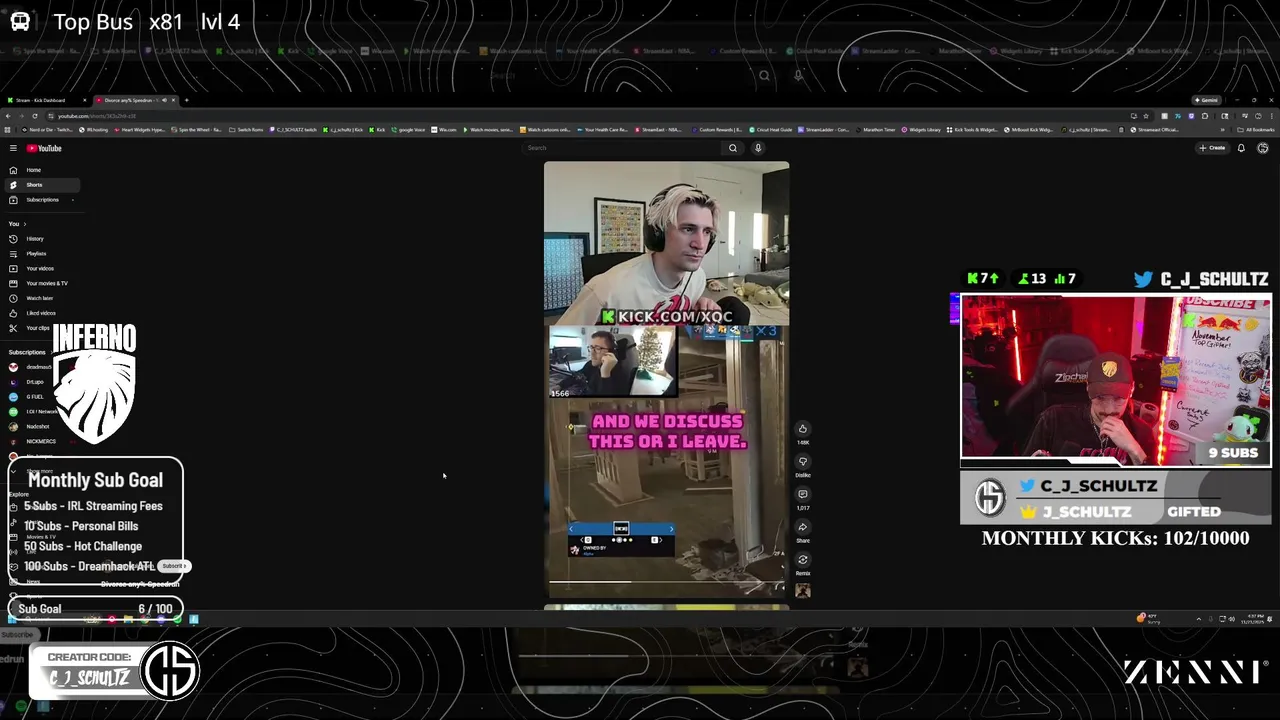The height and width of the screenshot is (720, 1280).
Task: Open the Short's sound thumbnail
Action: click(x=802, y=590)
